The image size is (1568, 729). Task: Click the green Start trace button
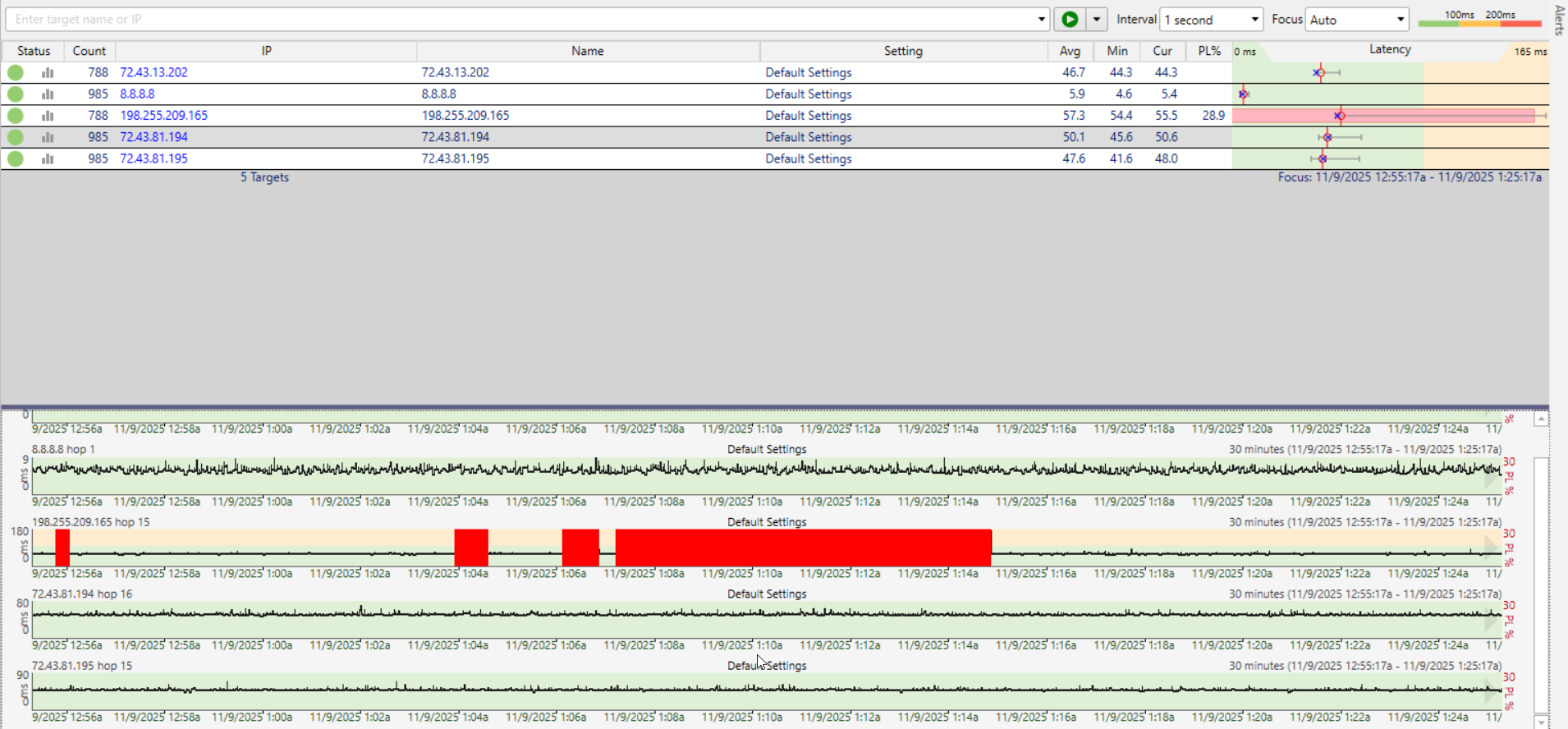1070,19
